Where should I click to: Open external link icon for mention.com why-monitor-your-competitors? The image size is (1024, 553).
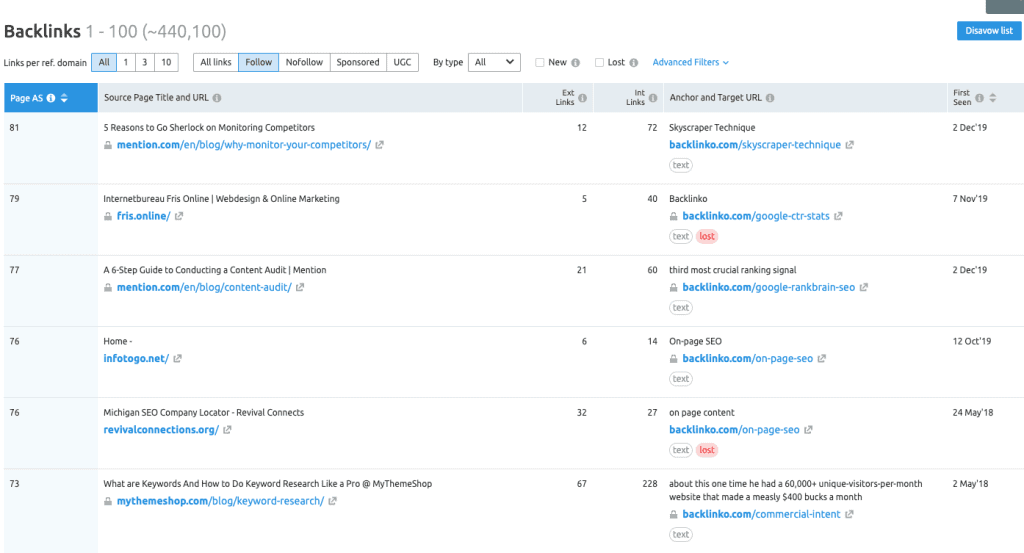pos(379,145)
